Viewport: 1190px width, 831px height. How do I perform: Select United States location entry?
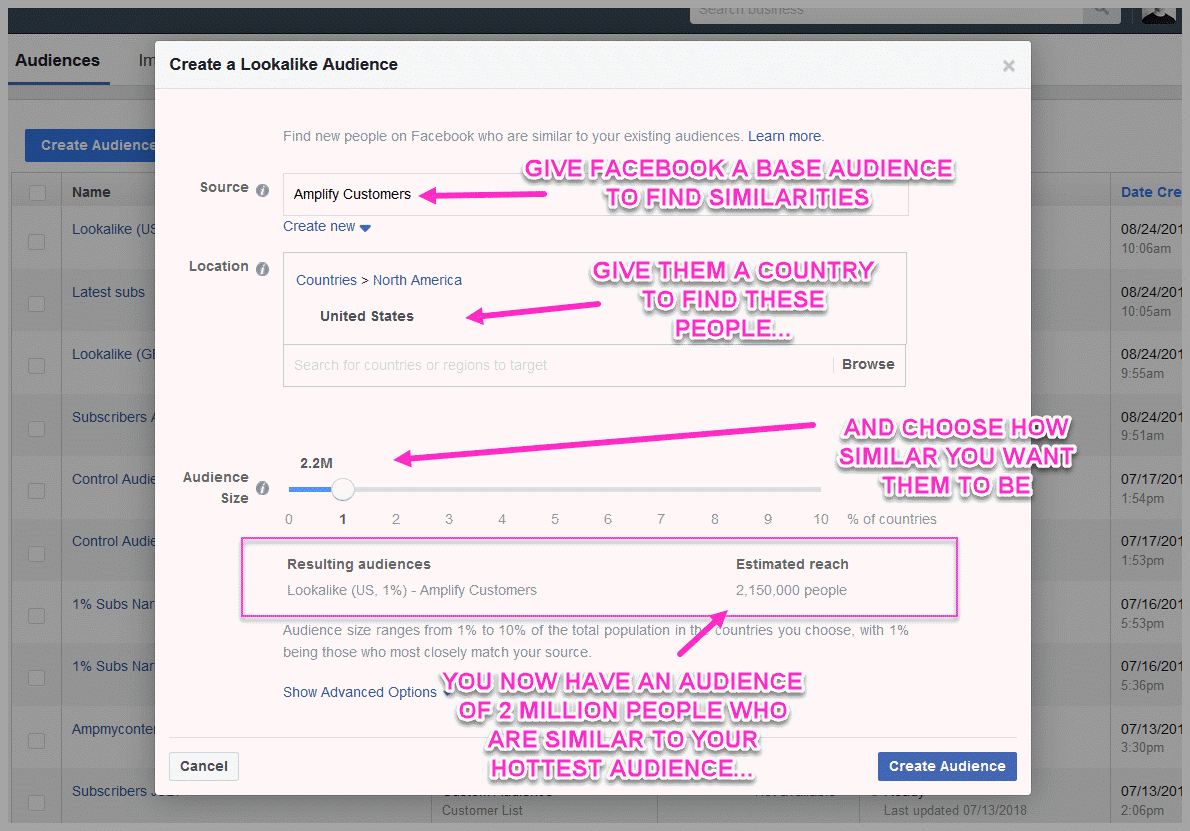367,316
